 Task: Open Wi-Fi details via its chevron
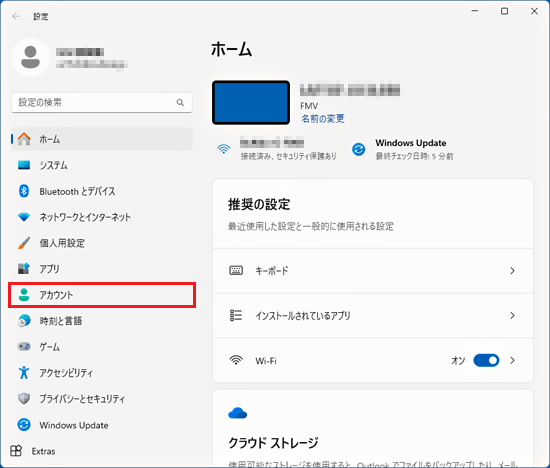pyautogui.click(x=512, y=360)
